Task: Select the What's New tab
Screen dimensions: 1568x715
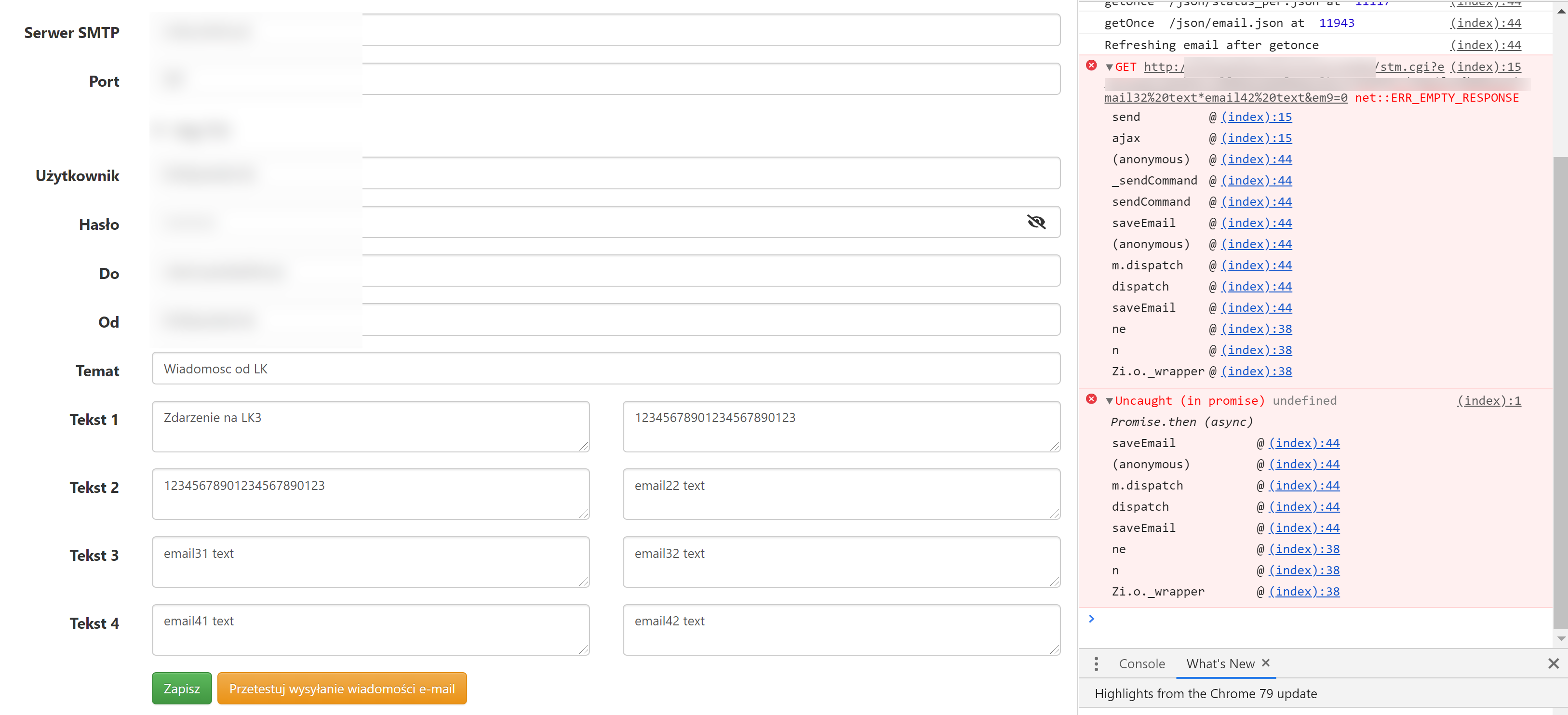Action: 1220,663
